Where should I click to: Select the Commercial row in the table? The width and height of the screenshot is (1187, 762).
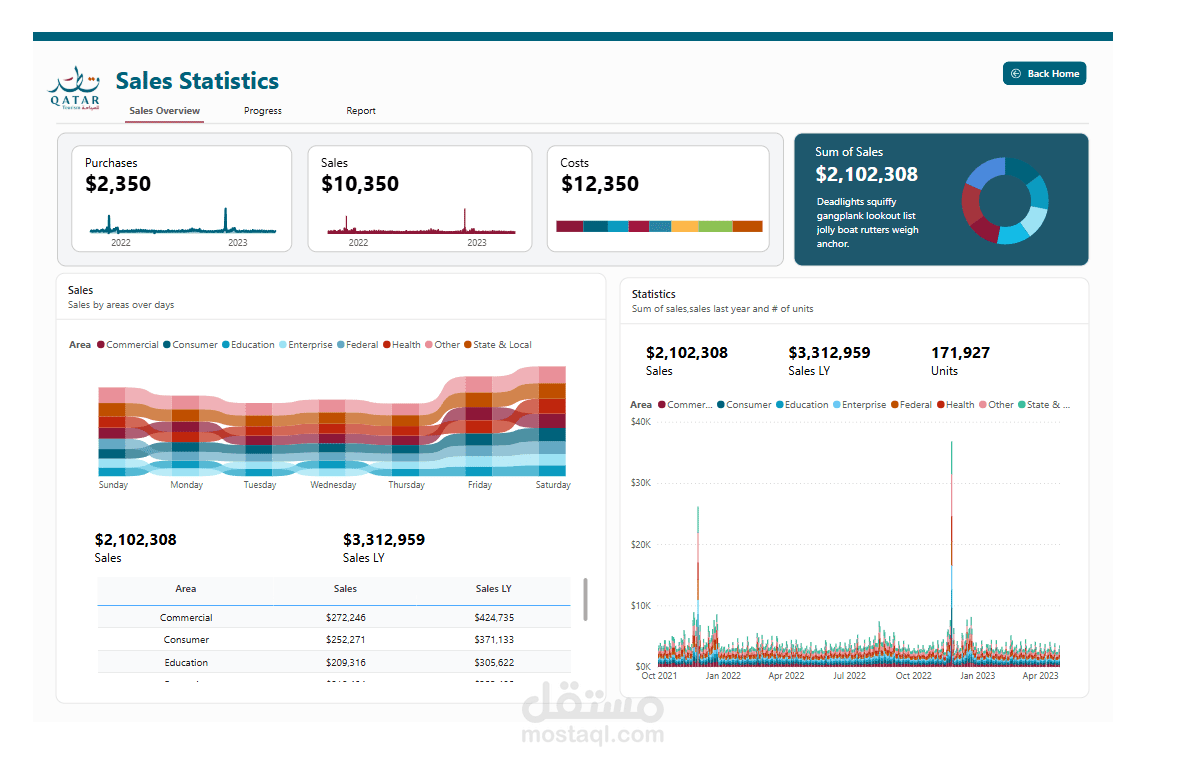(334, 617)
